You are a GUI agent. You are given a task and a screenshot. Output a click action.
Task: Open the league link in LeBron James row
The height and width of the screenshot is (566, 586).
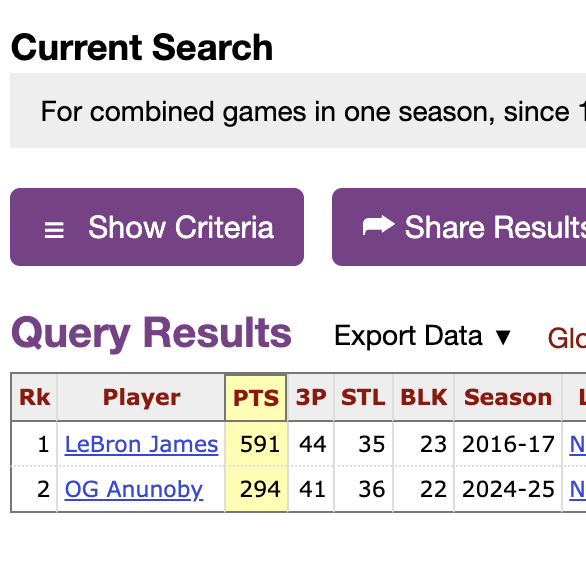pos(577,445)
